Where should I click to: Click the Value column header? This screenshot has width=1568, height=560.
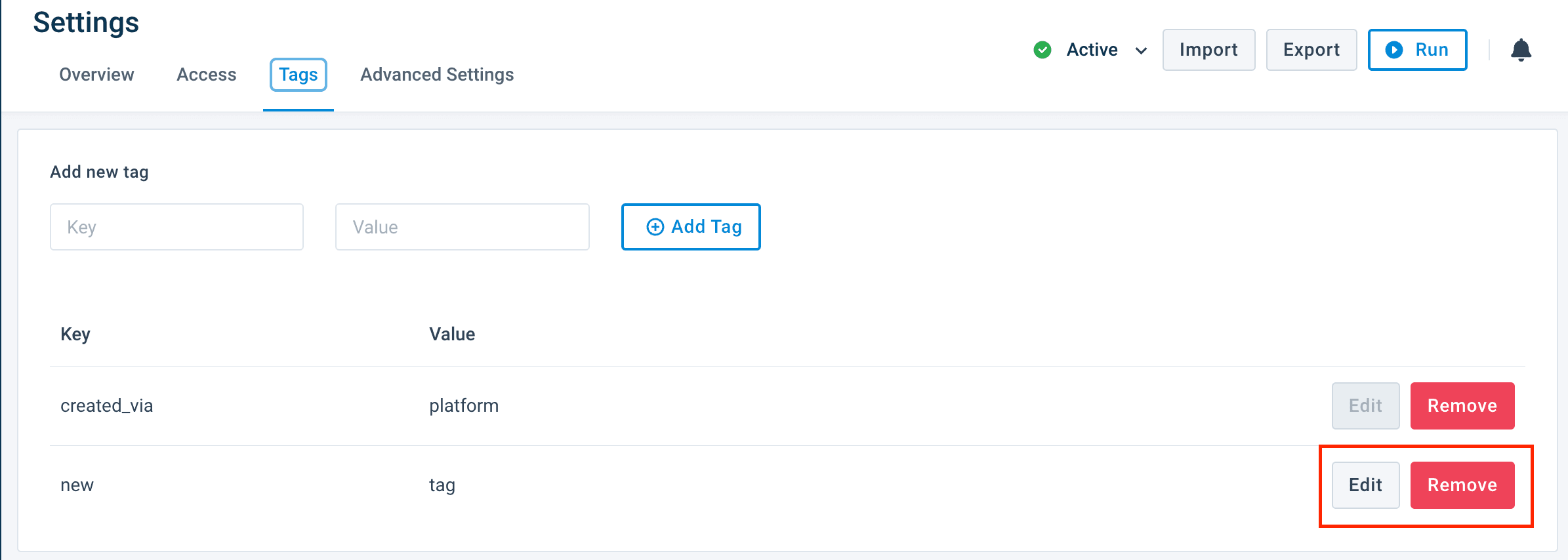(452, 334)
